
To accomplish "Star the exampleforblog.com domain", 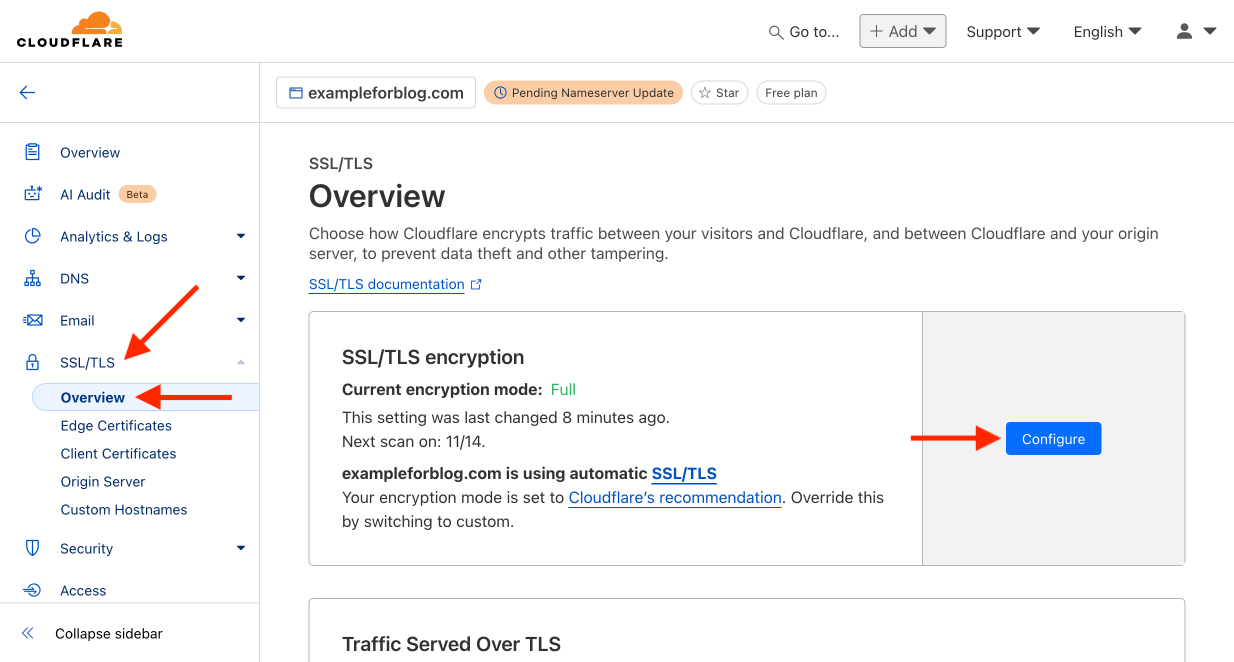I will [x=719, y=93].
